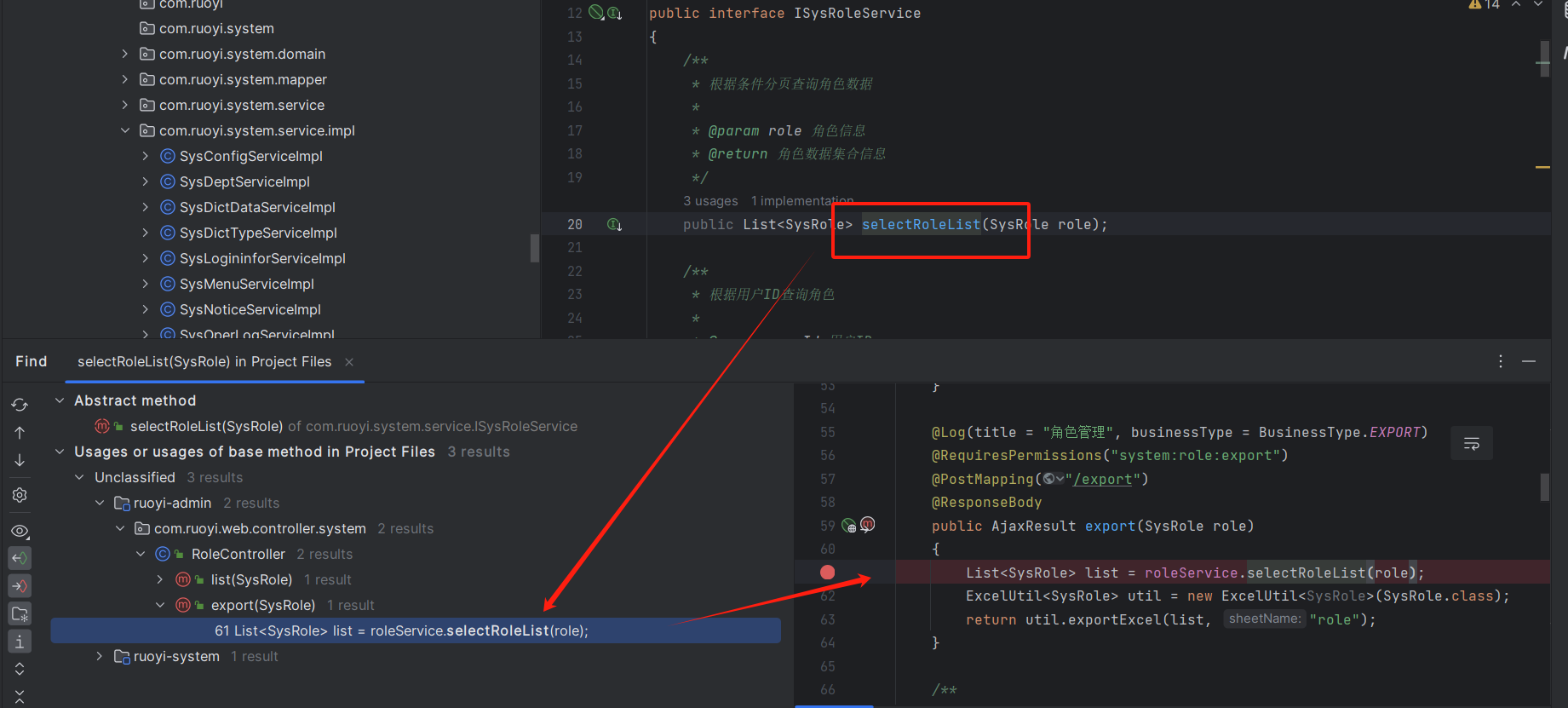The image size is (1568, 708).
Task: Collapse the ruoyi-admin module node
Action: (100, 503)
